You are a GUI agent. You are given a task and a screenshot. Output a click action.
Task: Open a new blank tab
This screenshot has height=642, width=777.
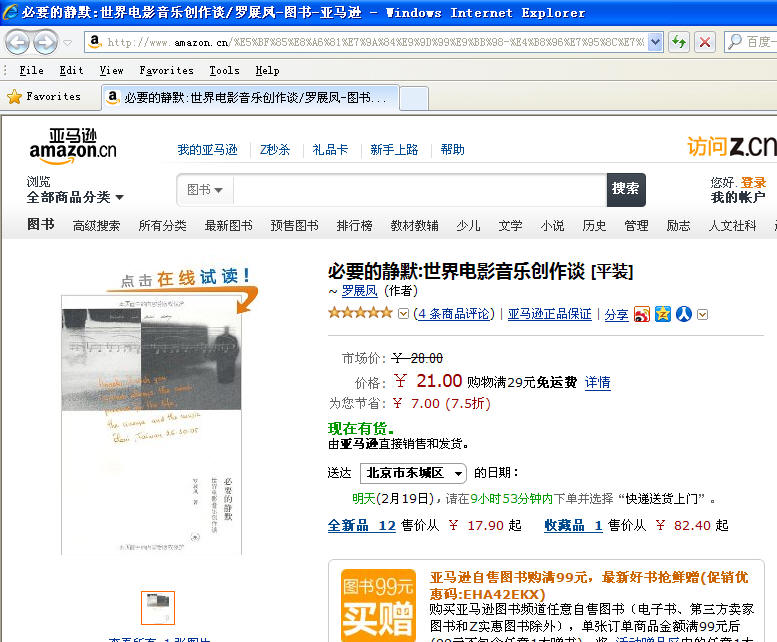tap(414, 98)
